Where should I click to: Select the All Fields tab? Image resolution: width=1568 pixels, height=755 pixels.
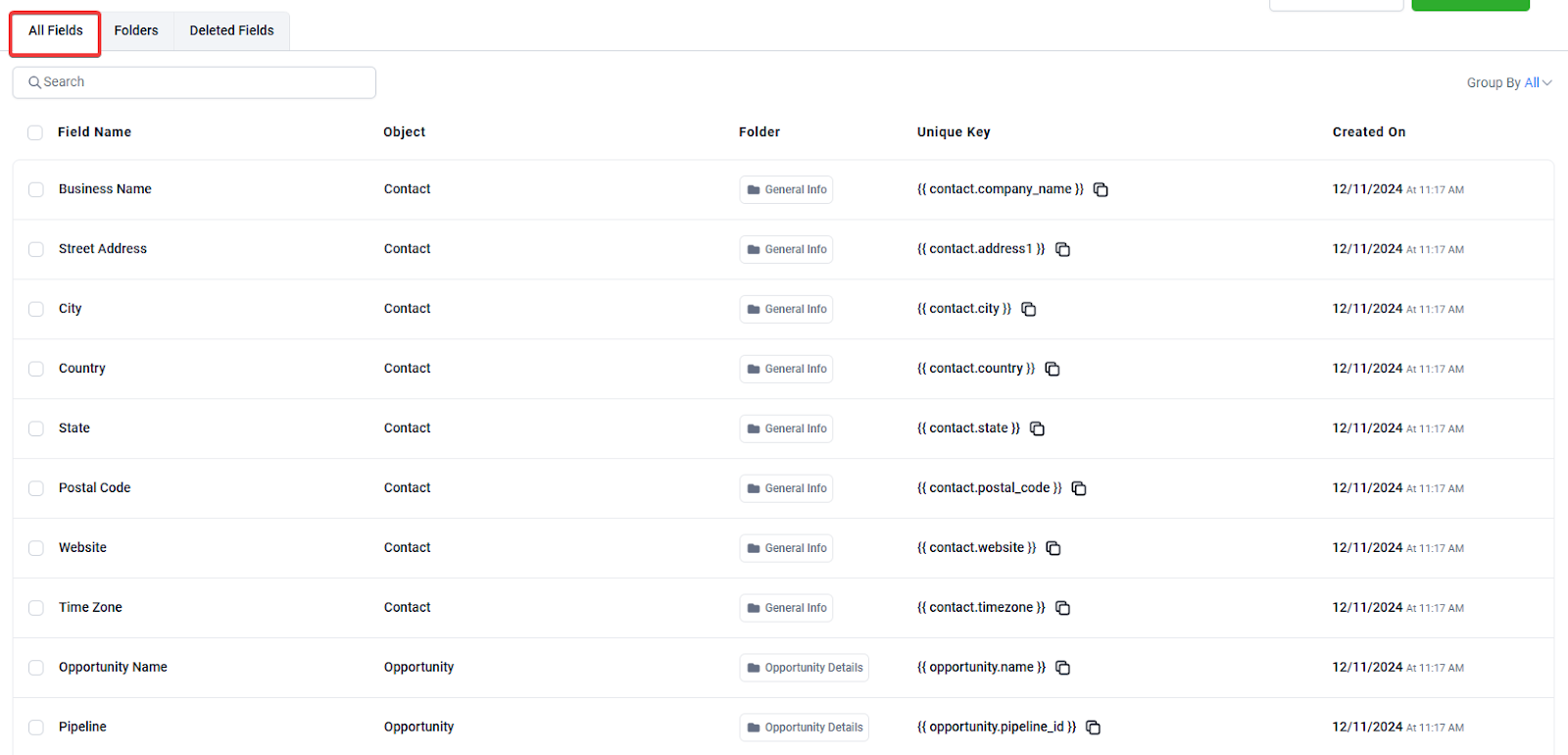tap(56, 30)
